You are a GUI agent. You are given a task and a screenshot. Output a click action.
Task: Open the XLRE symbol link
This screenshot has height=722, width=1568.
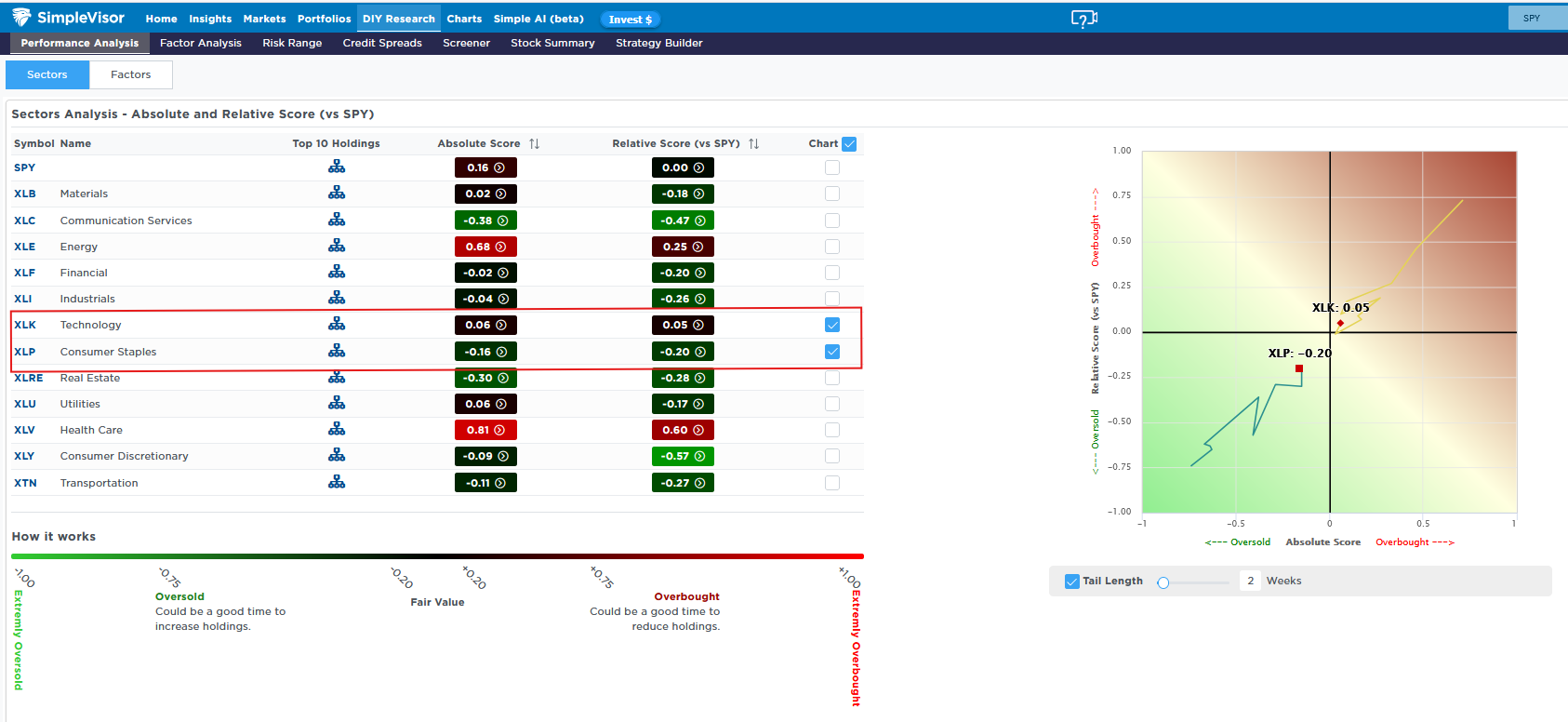tap(28, 378)
